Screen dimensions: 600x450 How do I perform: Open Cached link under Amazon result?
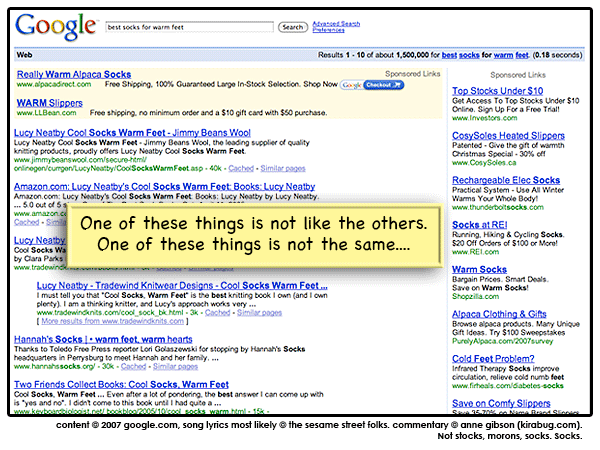pos(26,222)
